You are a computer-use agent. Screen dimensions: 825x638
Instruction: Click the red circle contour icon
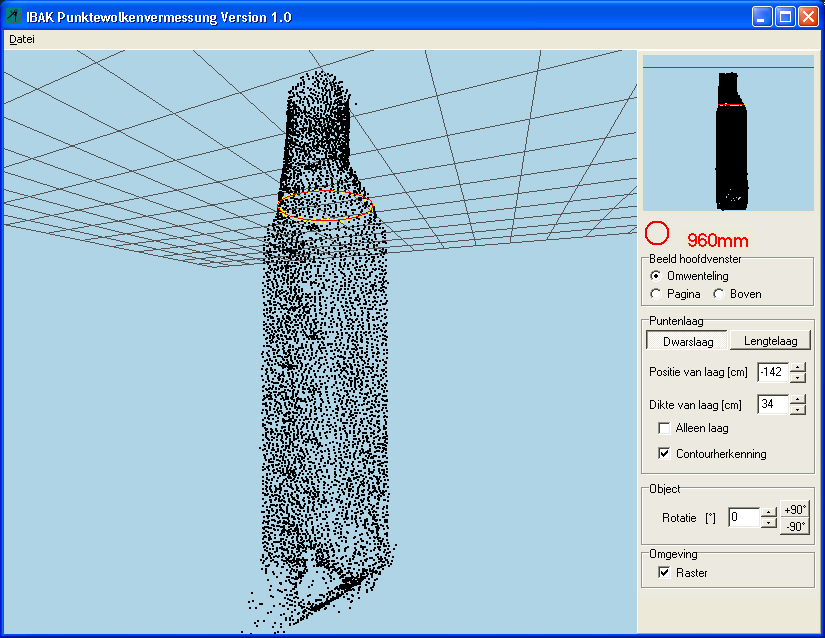[x=657, y=234]
